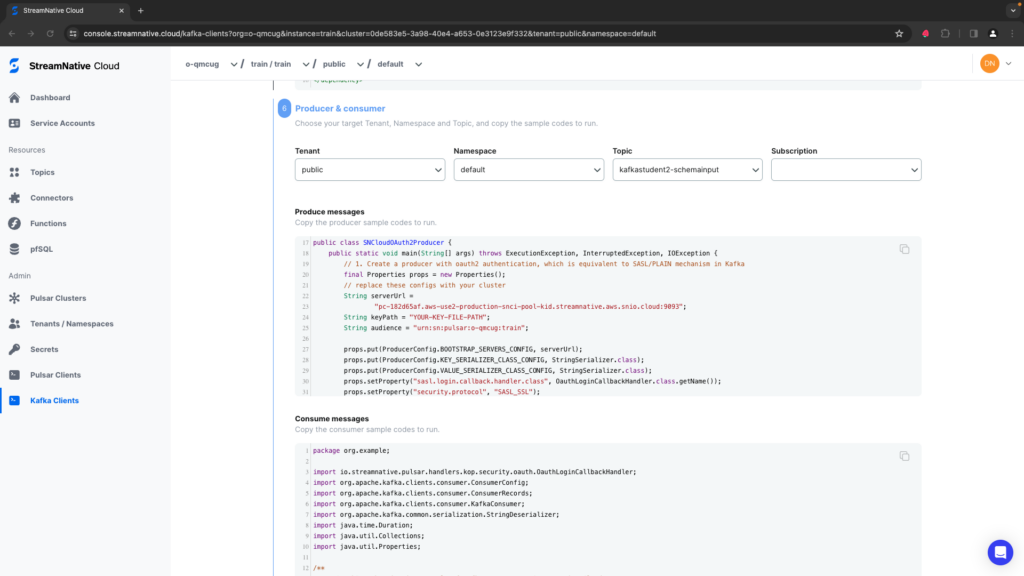Viewport: 1024px width, 576px height.
Task: Expand the empty Subscription dropdown
Action: click(845, 170)
